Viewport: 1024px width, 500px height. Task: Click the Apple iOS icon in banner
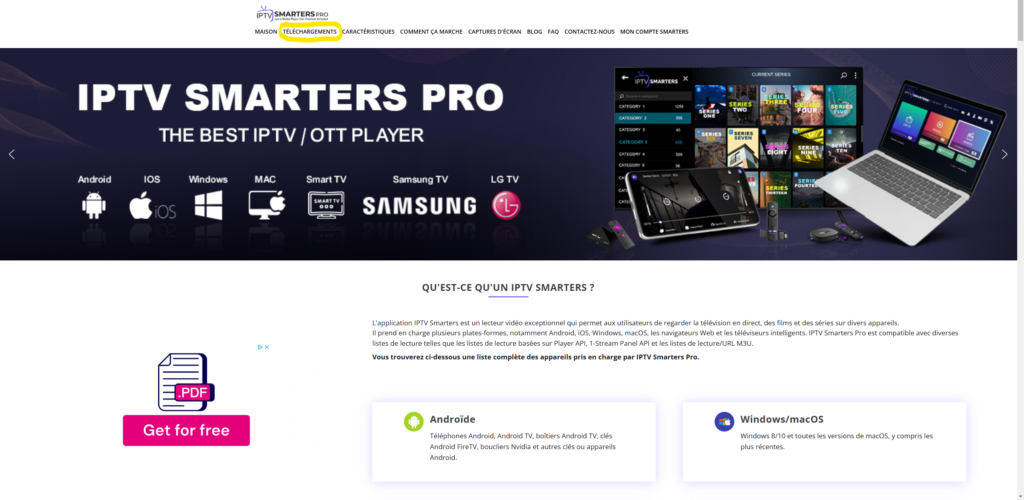[x=152, y=205]
